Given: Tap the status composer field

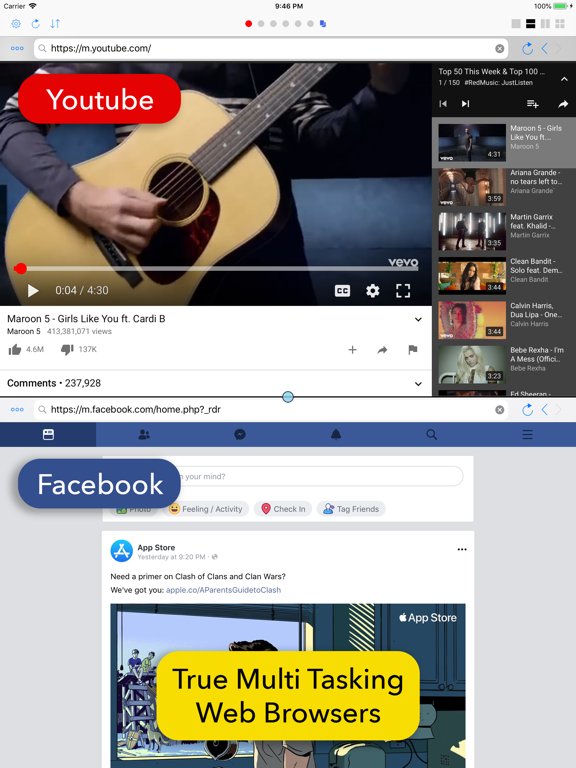Looking at the screenshot, I should [321, 477].
